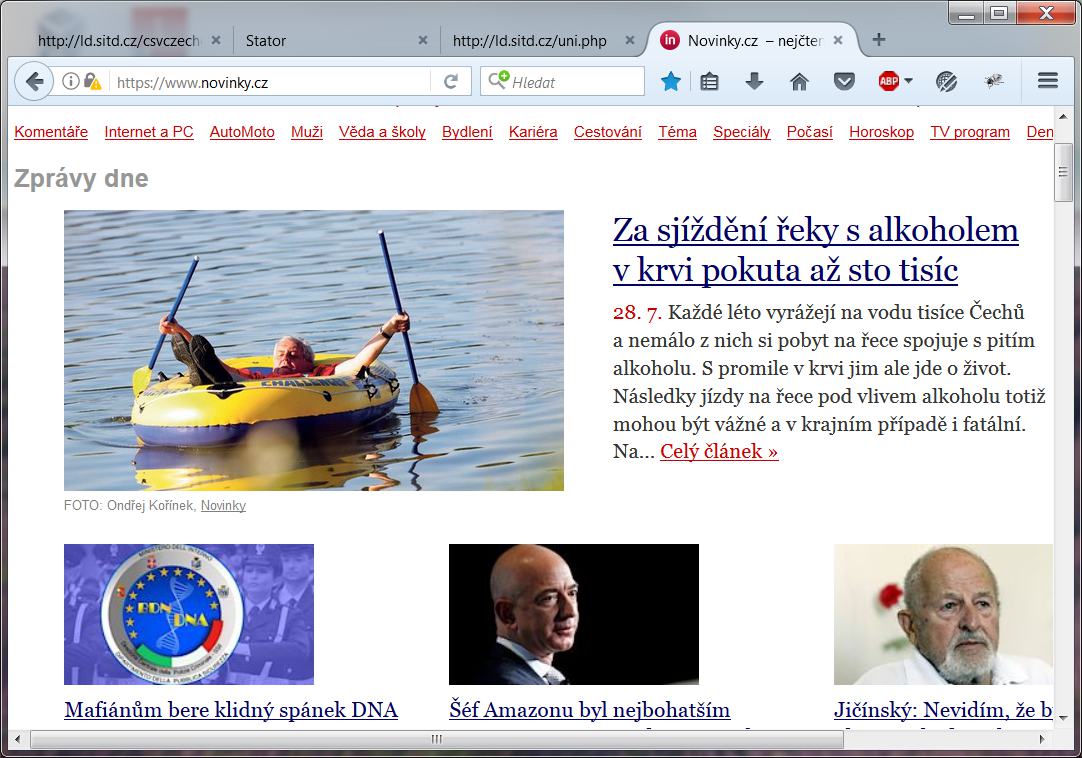
Task: Save the current page to Pocket
Action: 845,81
